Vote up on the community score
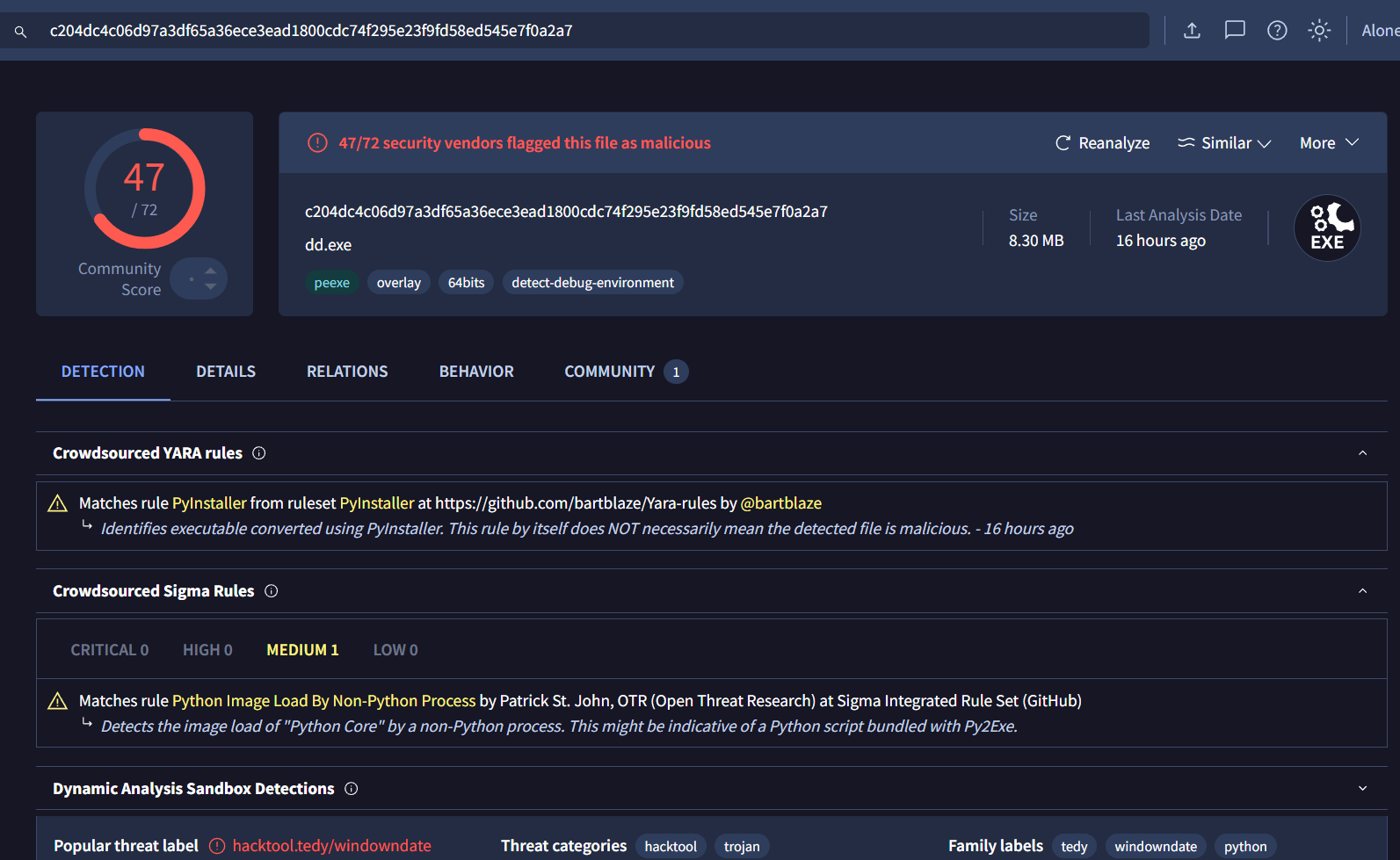The image size is (1400, 860). [x=211, y=271]
